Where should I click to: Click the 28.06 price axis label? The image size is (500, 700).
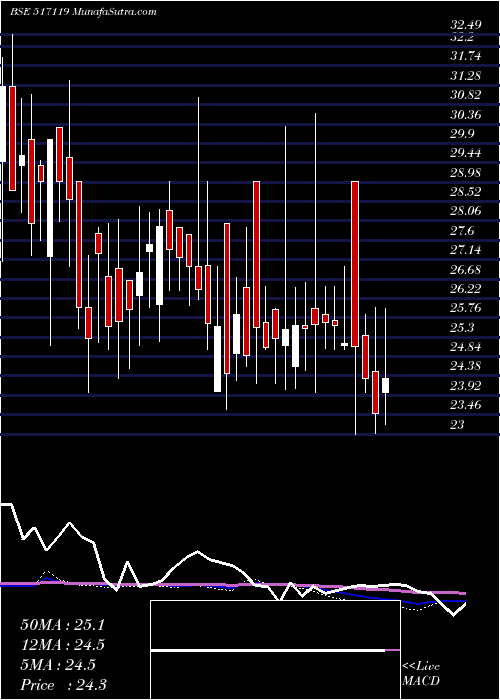pos(466,211)
